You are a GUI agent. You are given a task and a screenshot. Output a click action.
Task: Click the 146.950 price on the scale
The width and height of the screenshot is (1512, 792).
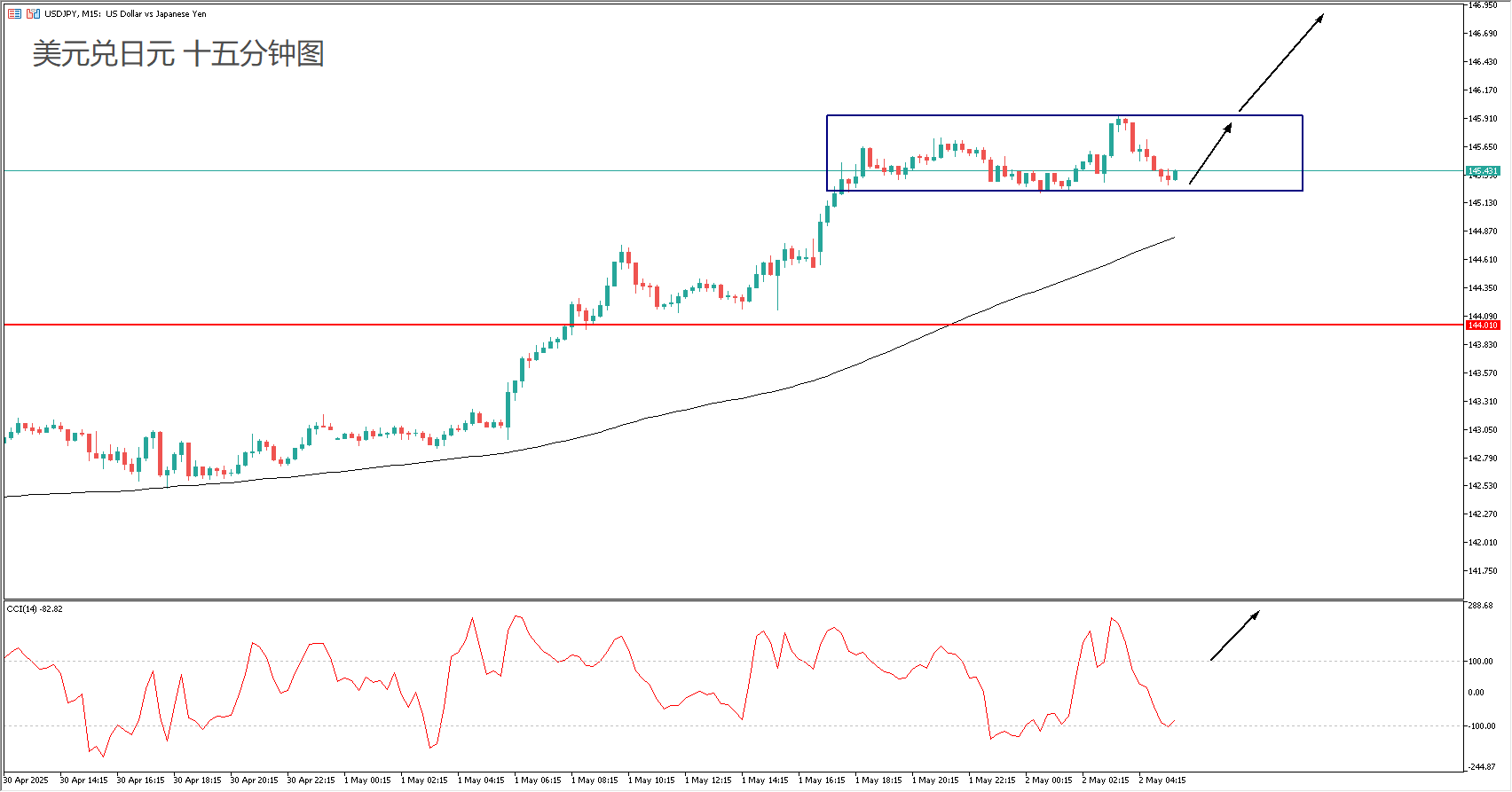click(x=1482, y=5)
